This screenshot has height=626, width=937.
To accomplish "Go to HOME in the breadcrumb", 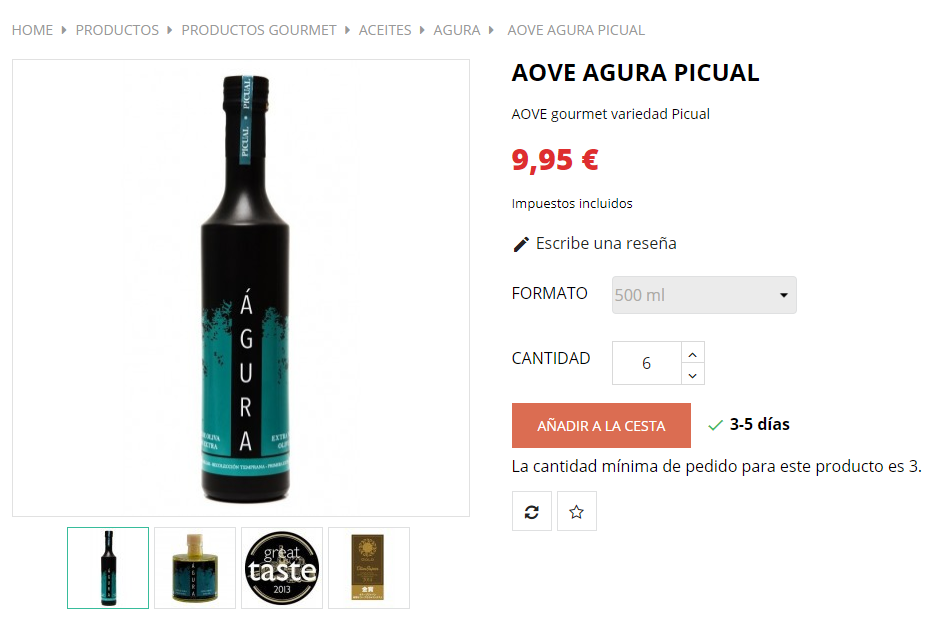I will click(x=32, y=30).
